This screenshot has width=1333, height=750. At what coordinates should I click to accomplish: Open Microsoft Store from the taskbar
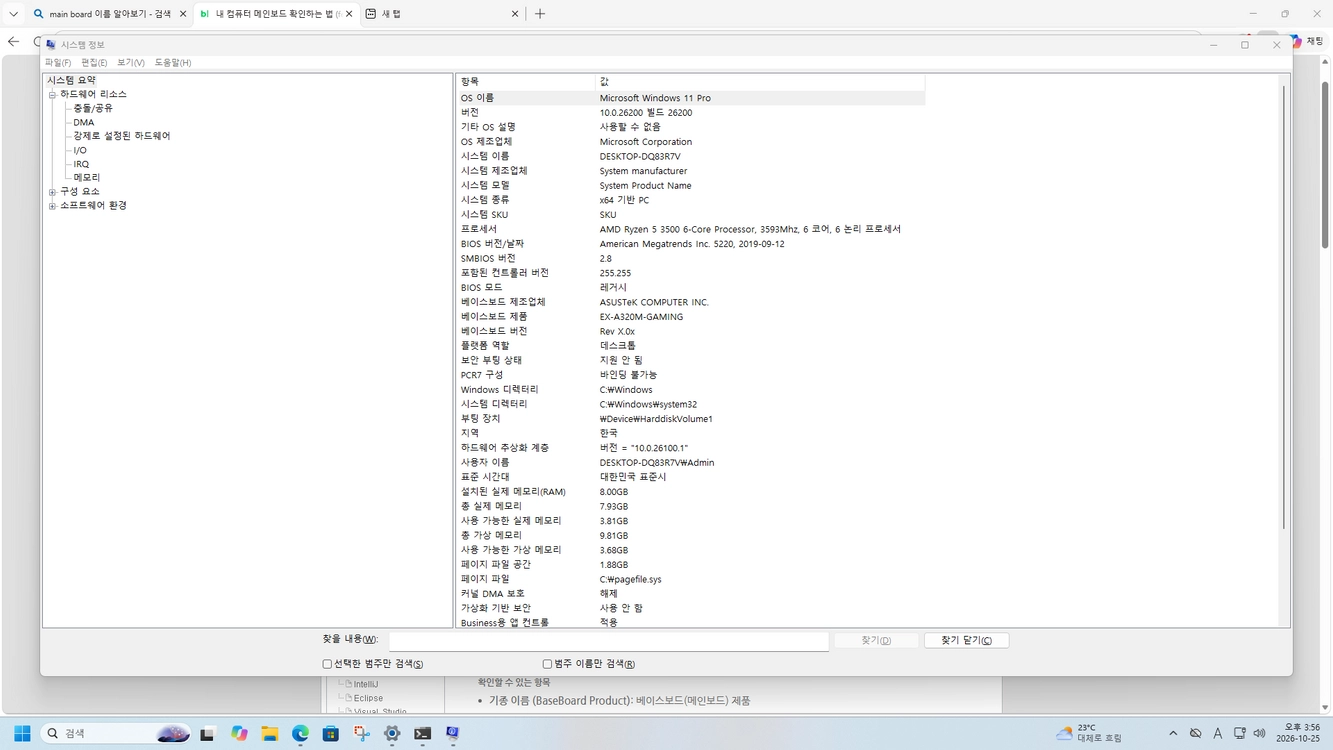point(331,733)
